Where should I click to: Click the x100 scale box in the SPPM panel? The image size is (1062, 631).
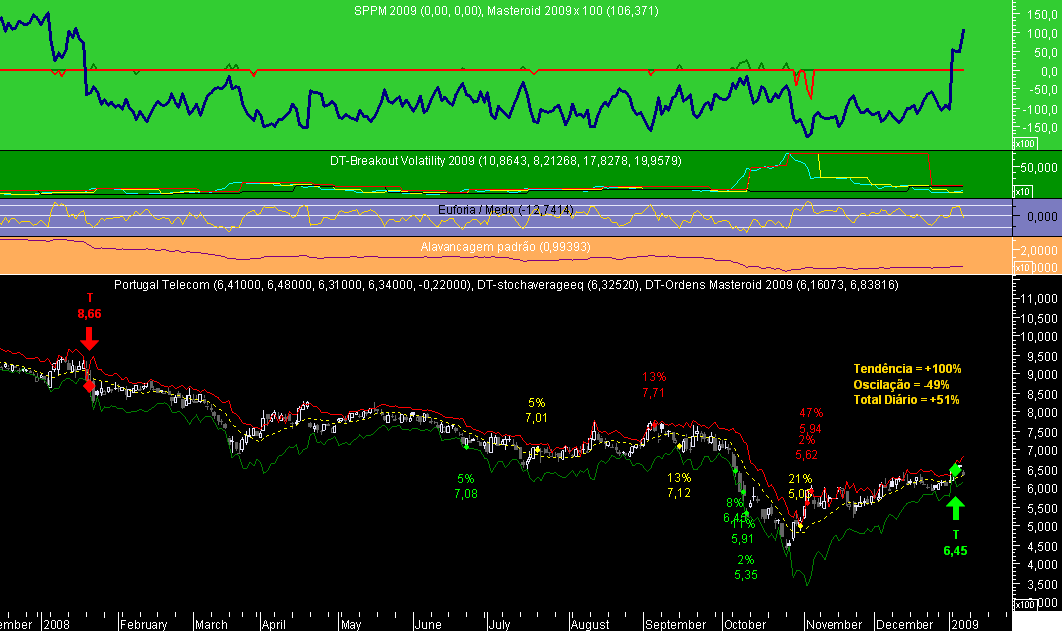(1024, 144)
